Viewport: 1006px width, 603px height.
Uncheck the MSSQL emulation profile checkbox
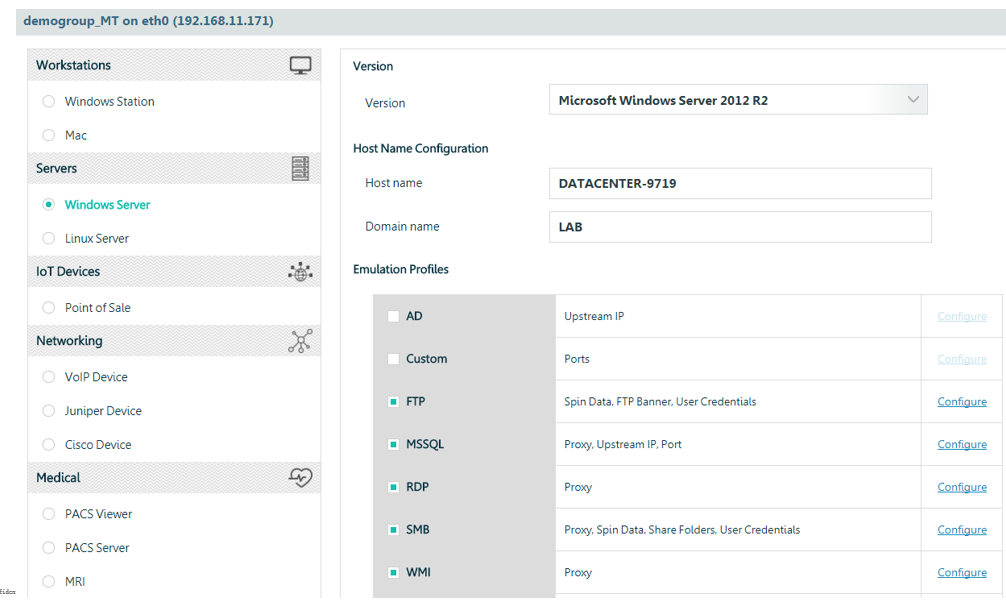[x=393, y=445]
